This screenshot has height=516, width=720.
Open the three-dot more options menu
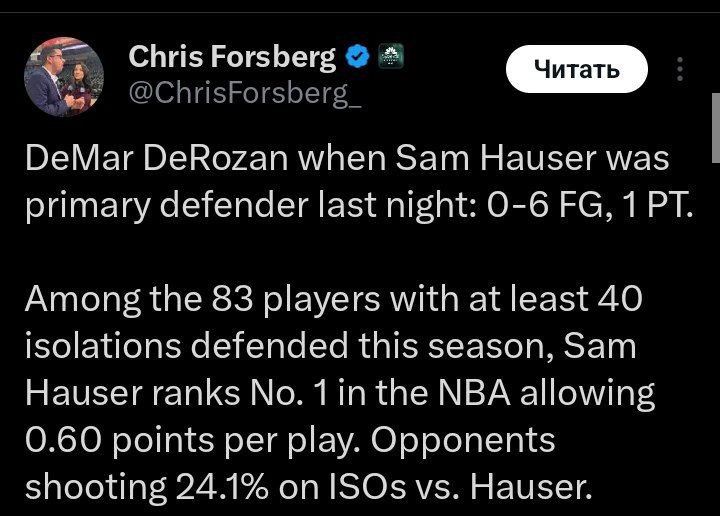click(x=680, y=69)
